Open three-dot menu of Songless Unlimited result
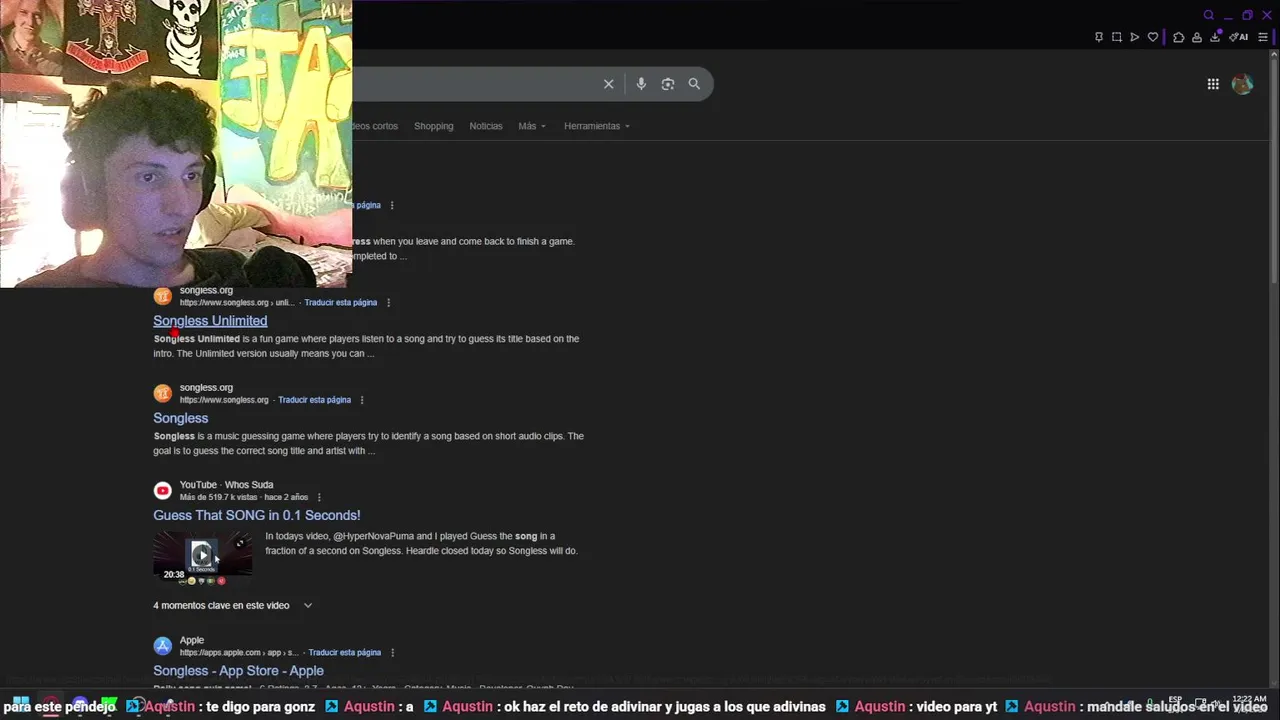 pos(388,303)
